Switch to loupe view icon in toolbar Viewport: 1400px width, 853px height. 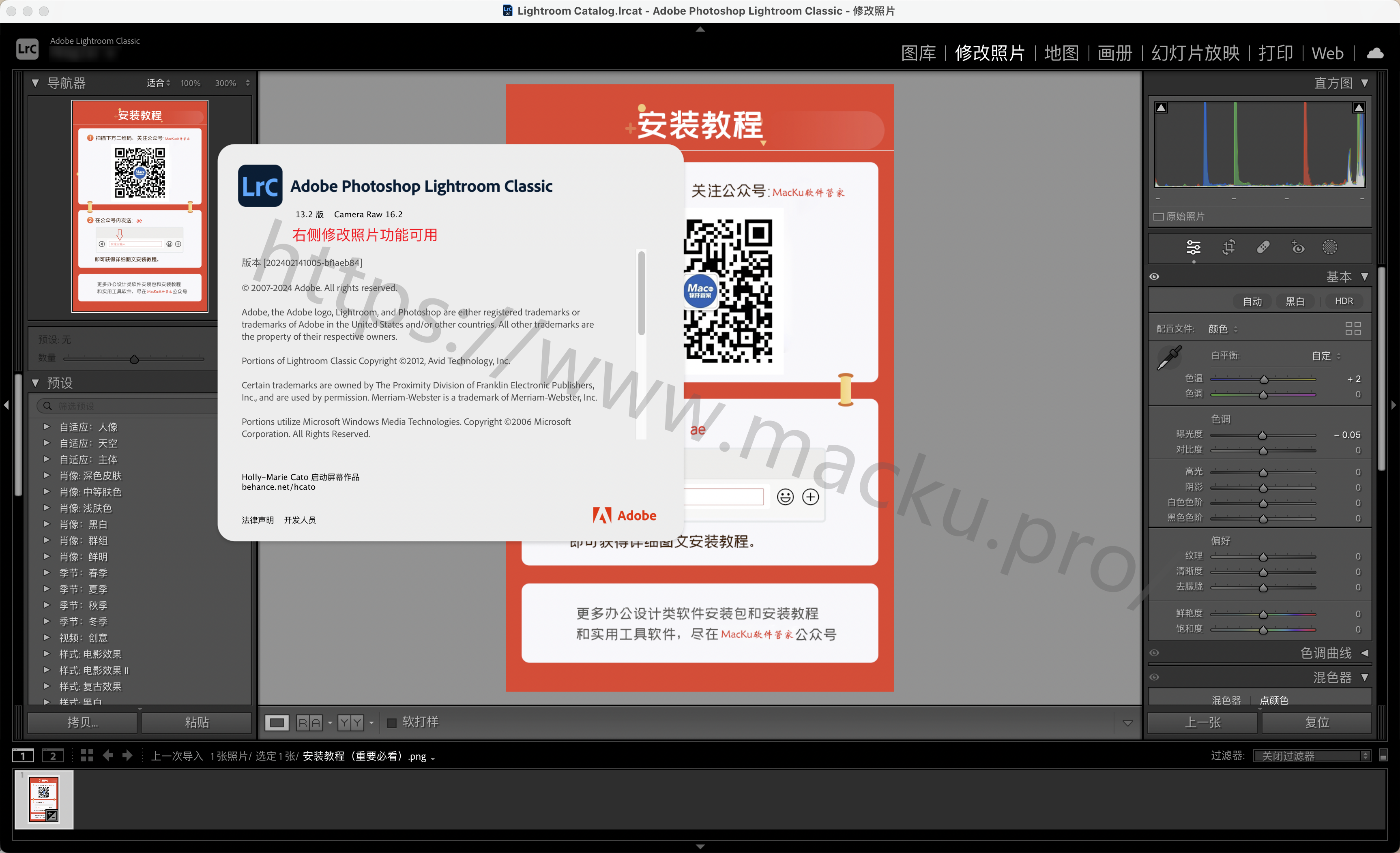click(x=277, y=722)
